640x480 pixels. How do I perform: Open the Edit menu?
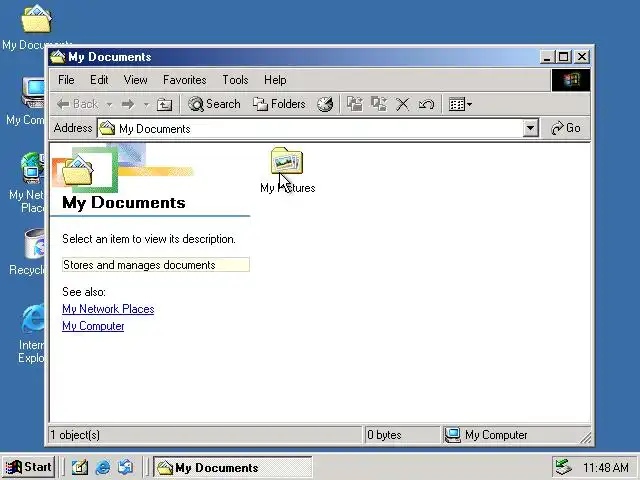[x=99, y=80]
